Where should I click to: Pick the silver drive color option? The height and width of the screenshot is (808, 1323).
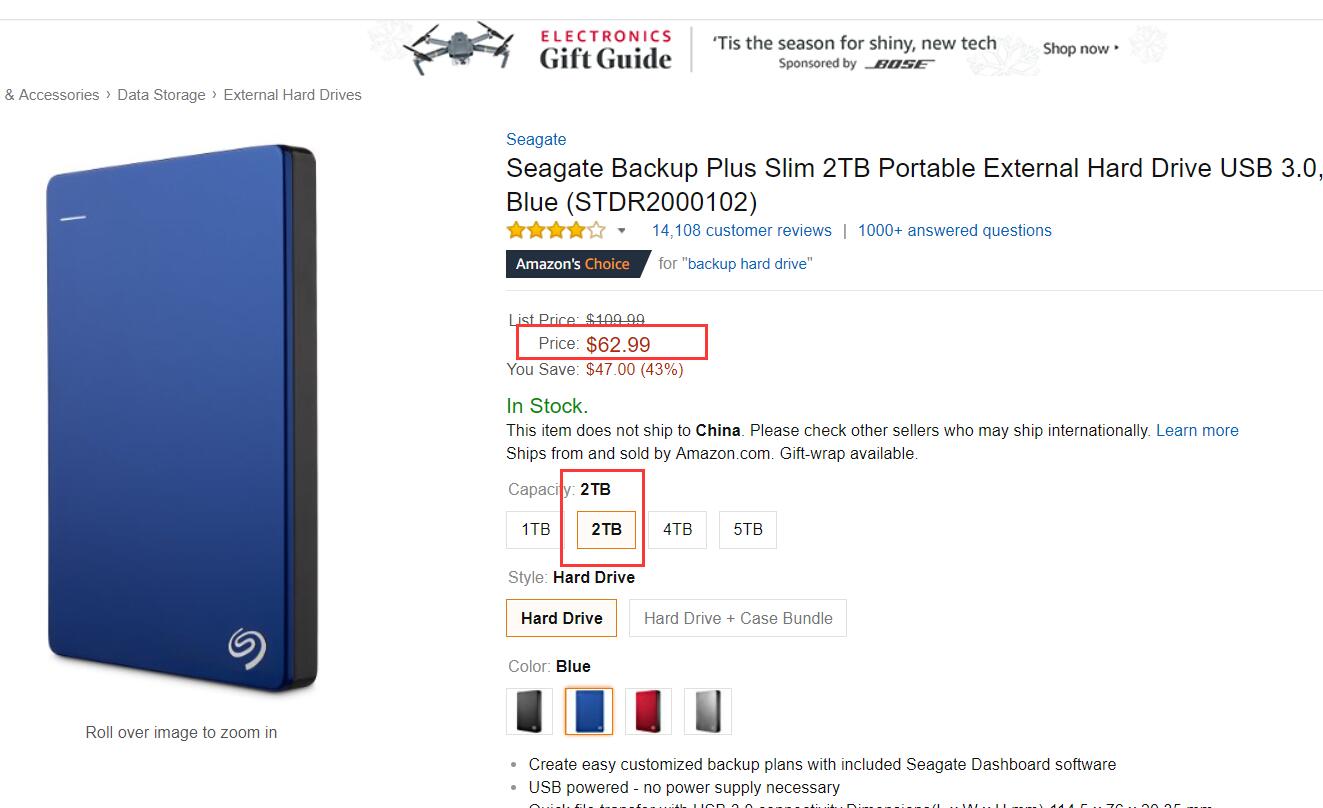(707, 711)
